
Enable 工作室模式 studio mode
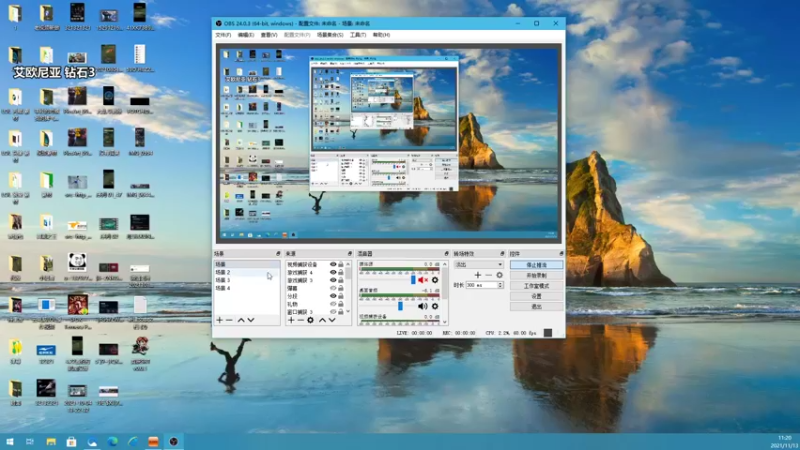[536, 286]
